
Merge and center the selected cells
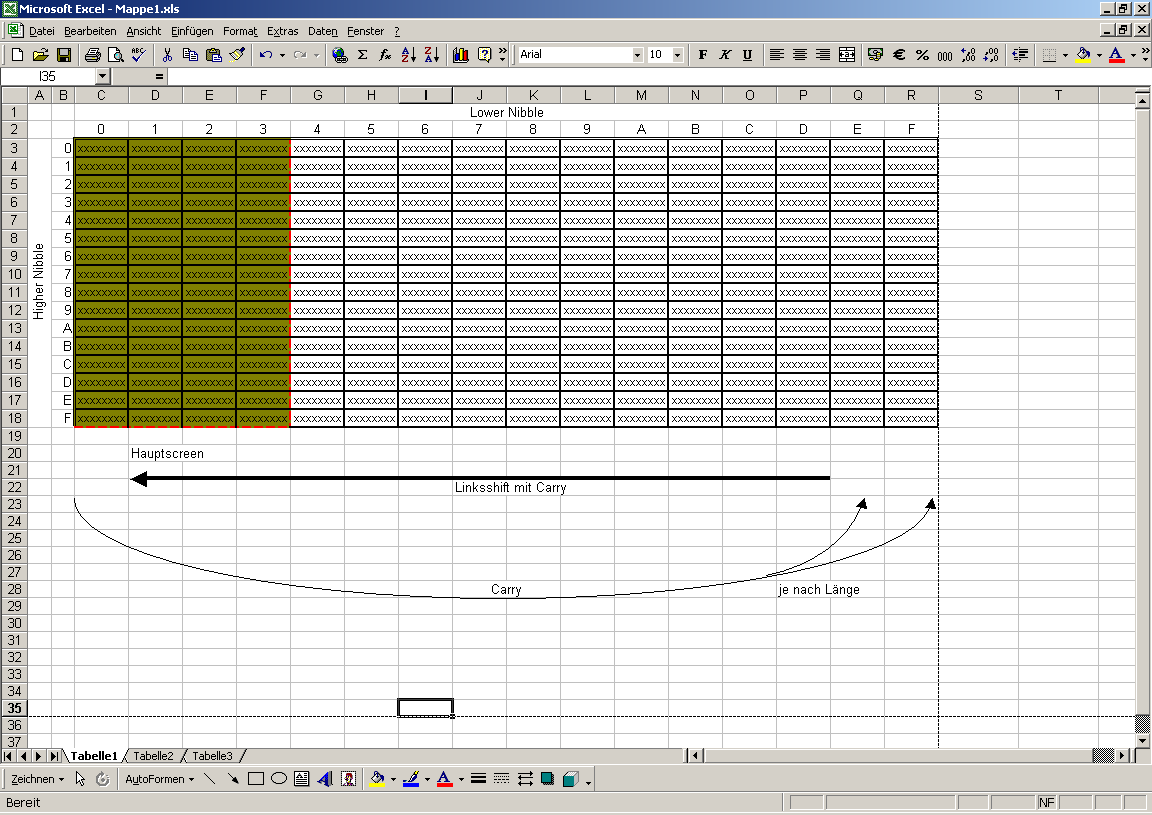[x=847, y=54]
